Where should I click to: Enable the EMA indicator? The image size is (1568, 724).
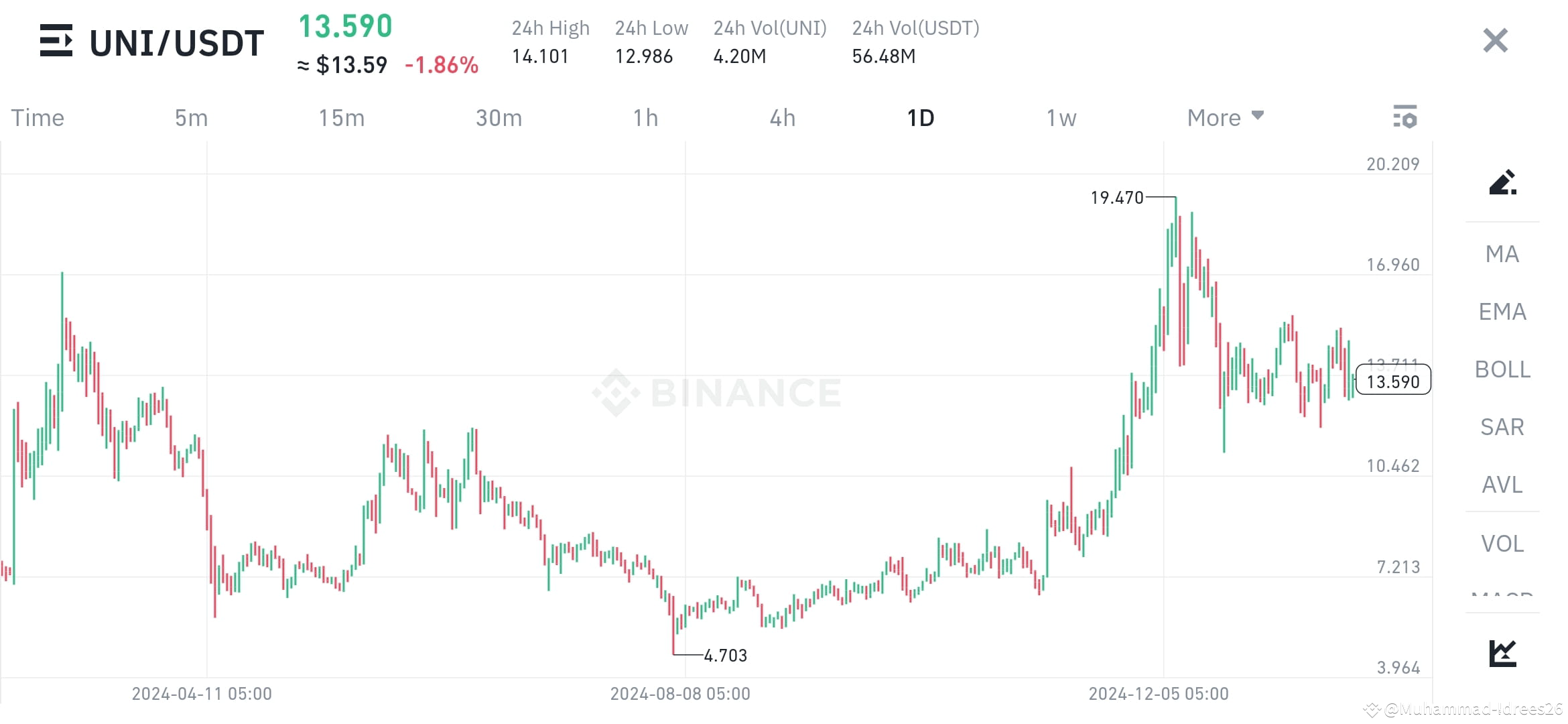point(1501,312)
